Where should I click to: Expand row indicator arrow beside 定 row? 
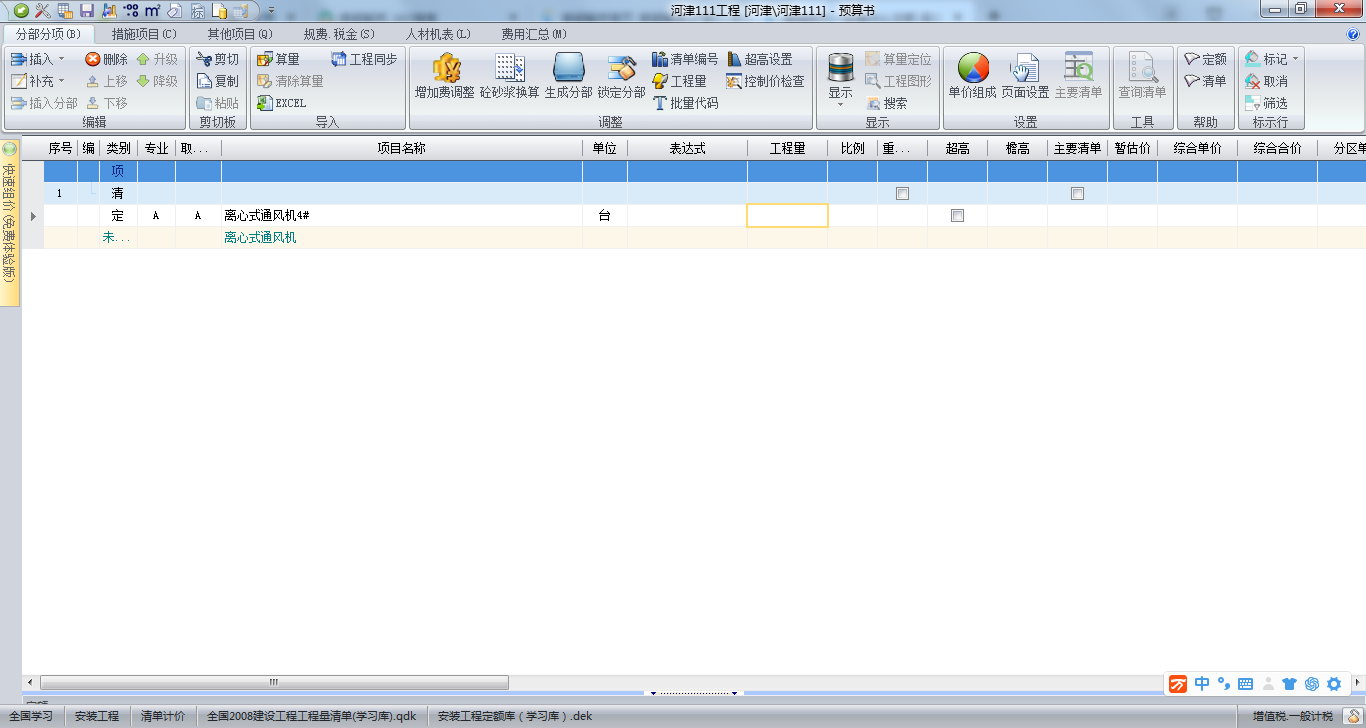[x=33, y=216]
